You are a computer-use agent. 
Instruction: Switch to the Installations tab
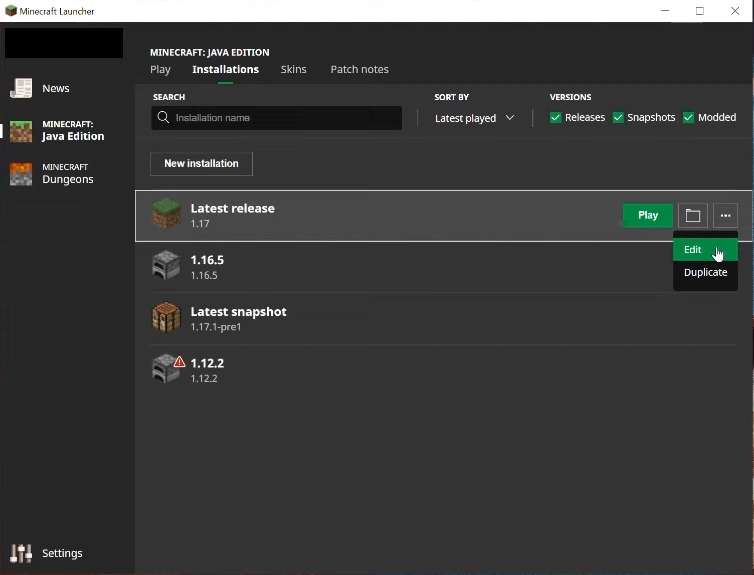click(226, 69)
